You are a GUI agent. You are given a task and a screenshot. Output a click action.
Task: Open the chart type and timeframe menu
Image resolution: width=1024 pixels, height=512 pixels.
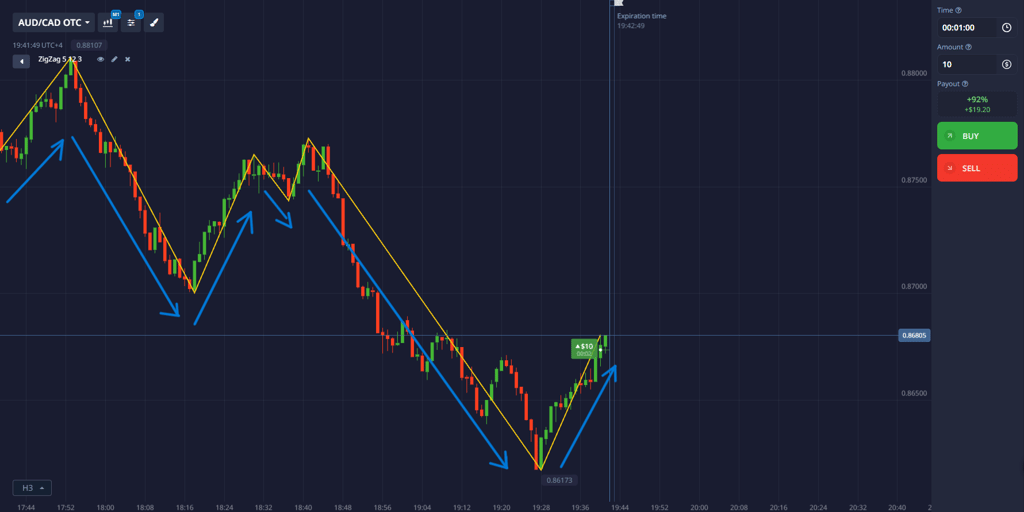point(108,22)
